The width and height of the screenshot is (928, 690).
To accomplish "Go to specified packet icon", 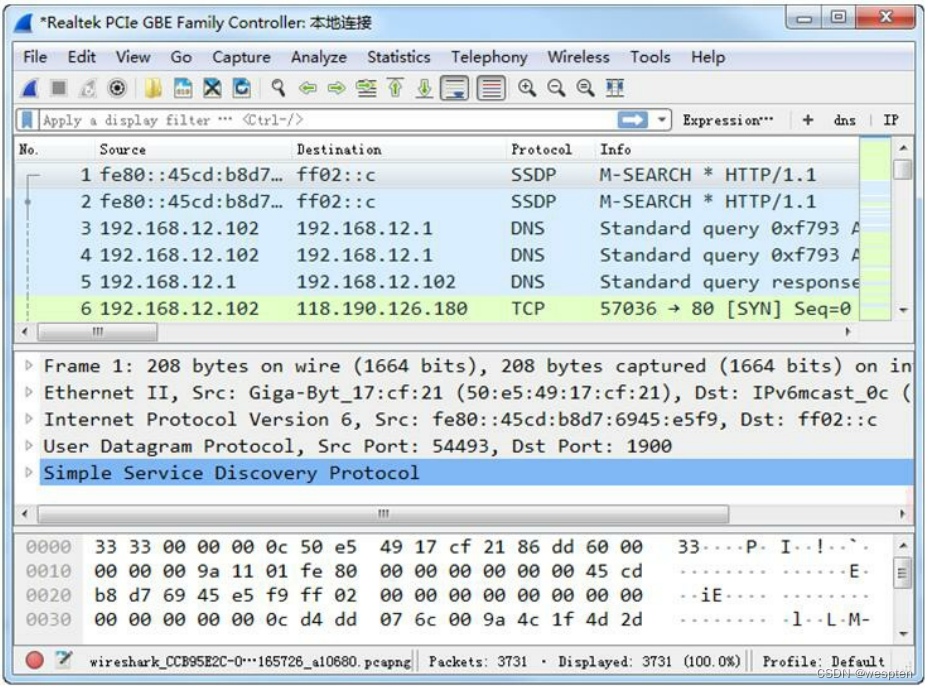I will coord(366,88).
